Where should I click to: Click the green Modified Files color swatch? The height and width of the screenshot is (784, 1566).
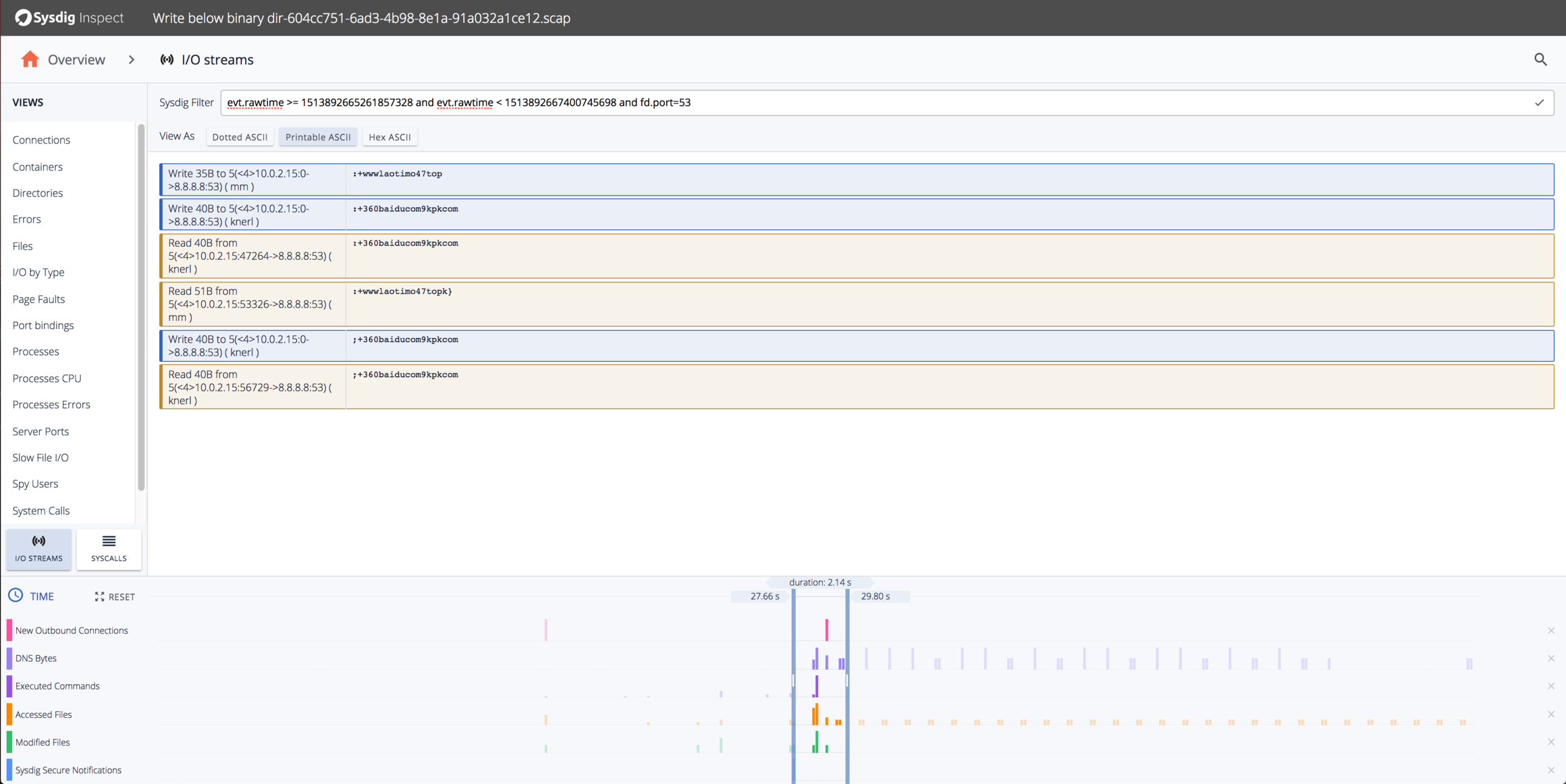click(9, 742)
